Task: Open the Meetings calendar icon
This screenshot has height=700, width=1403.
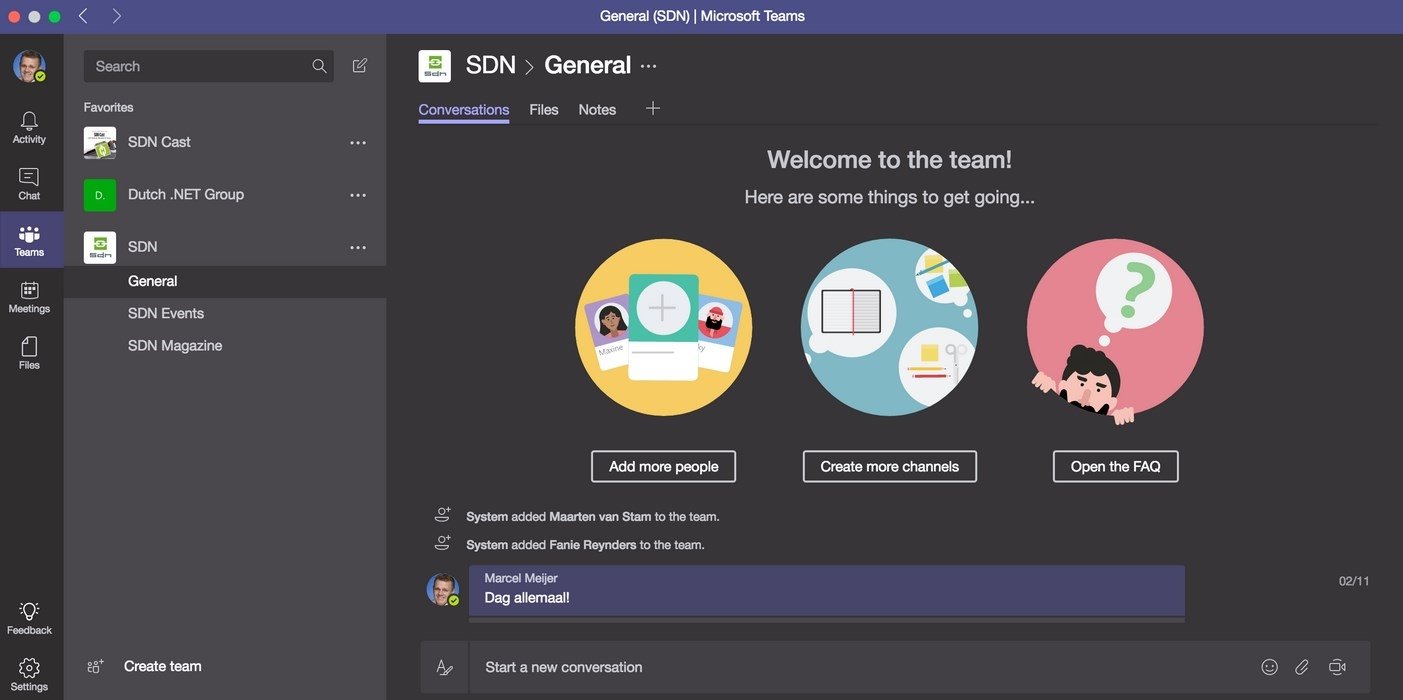Action: pos(29,290)
